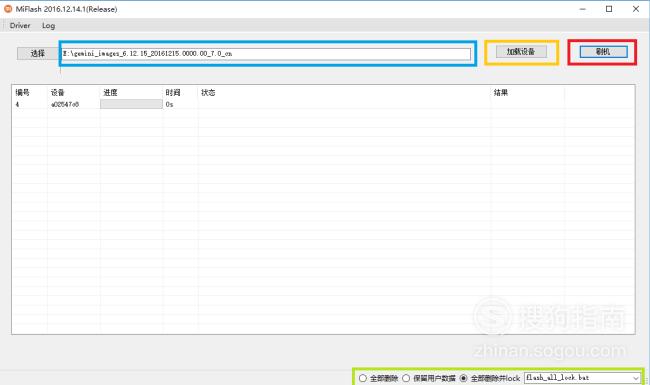Select the device a02547c8 row
Screen dimensions: 650x385
tap(323, 104)
